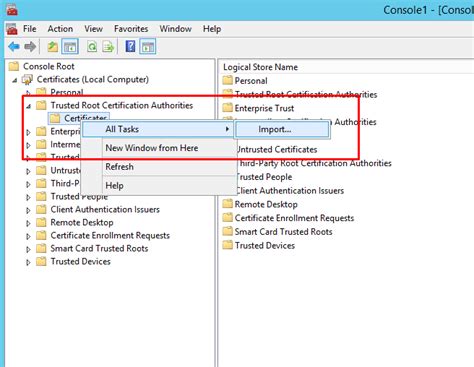Expand the Trusted Devices tree node
Screen dimensions: 474x367
pyautogui.click(x=28, y=262)
